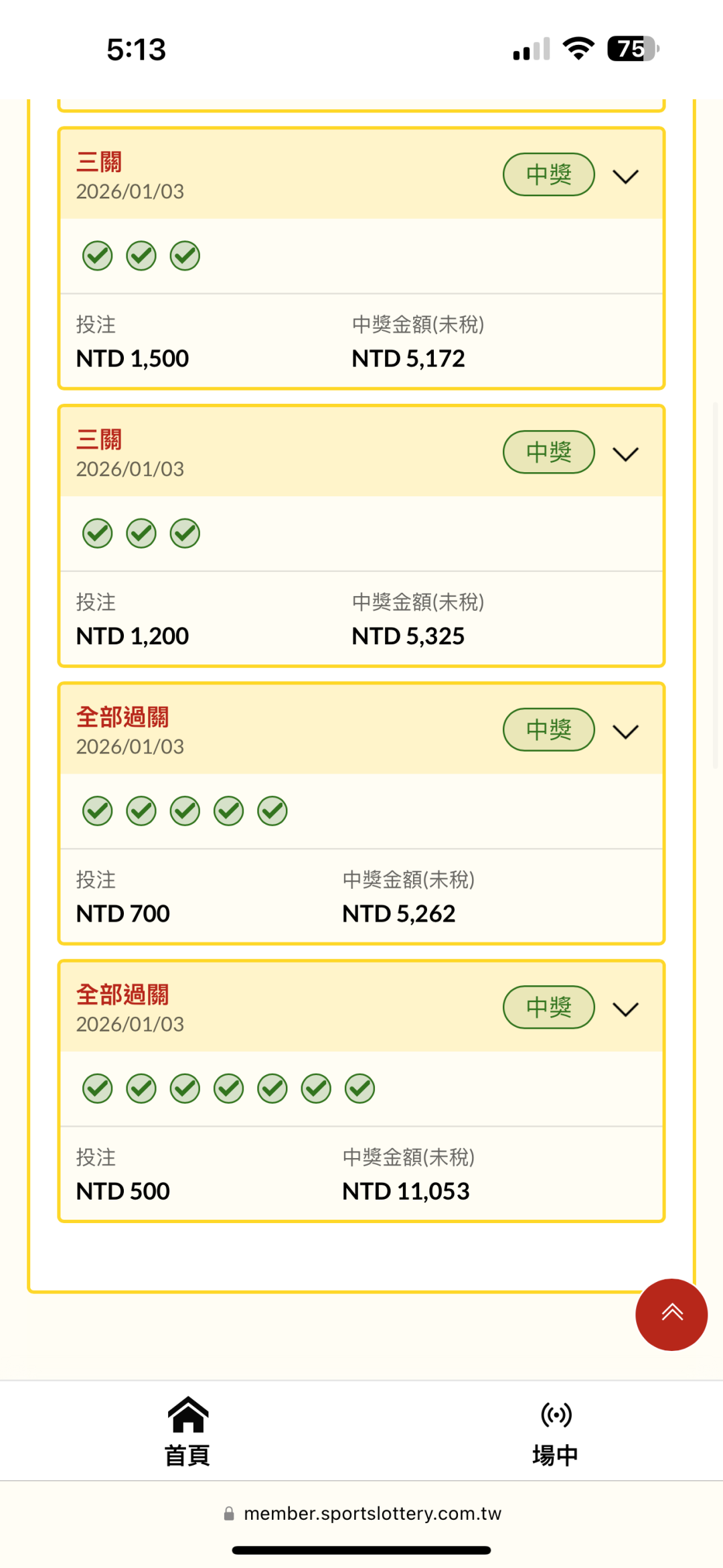723x1568 pixels.
Task: Expand the NTD 1,500 三關 bet details
Action: click(626, 176)
